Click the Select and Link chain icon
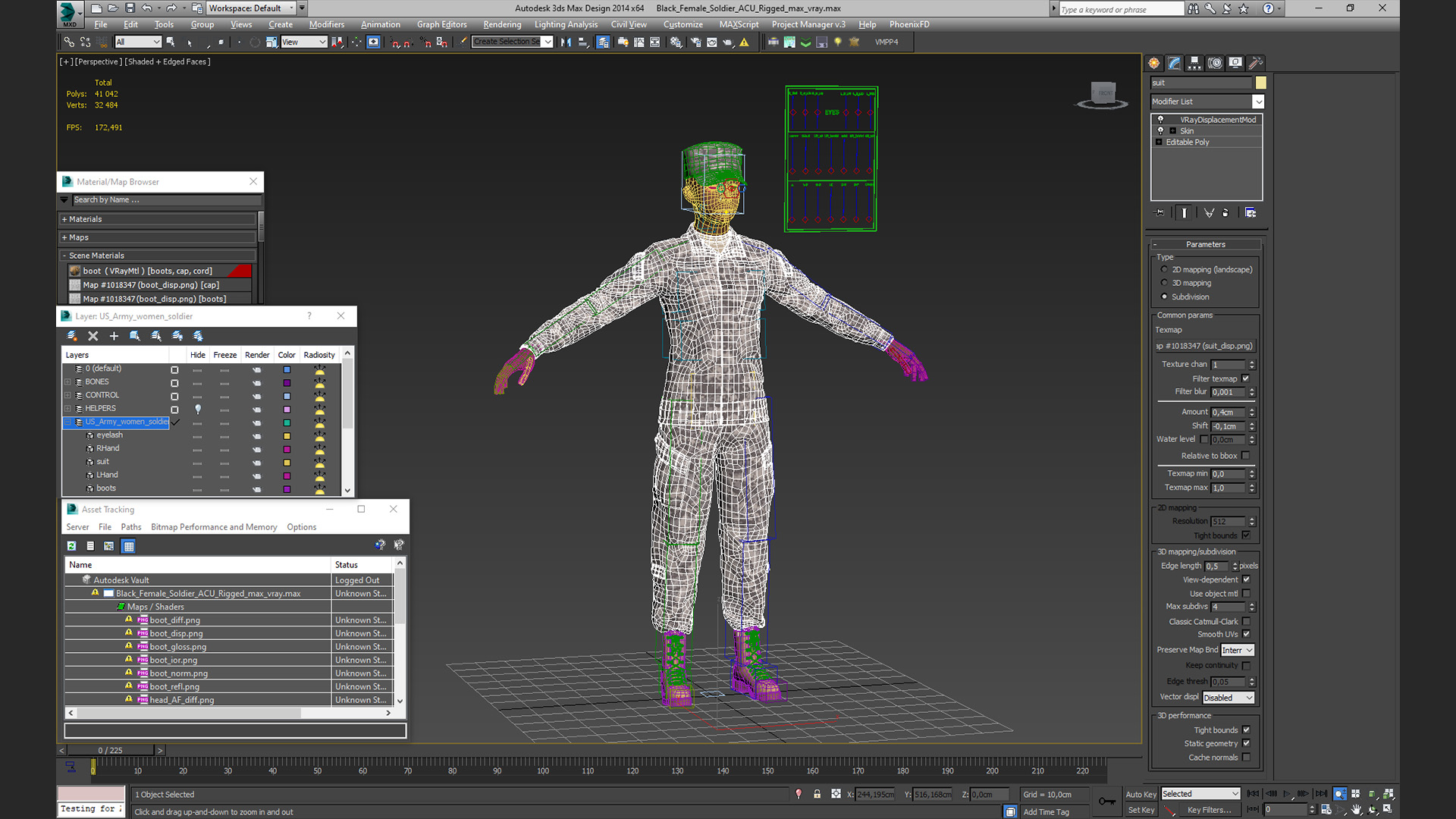This screenshot has width=1456, height=819. coord(69,42)
